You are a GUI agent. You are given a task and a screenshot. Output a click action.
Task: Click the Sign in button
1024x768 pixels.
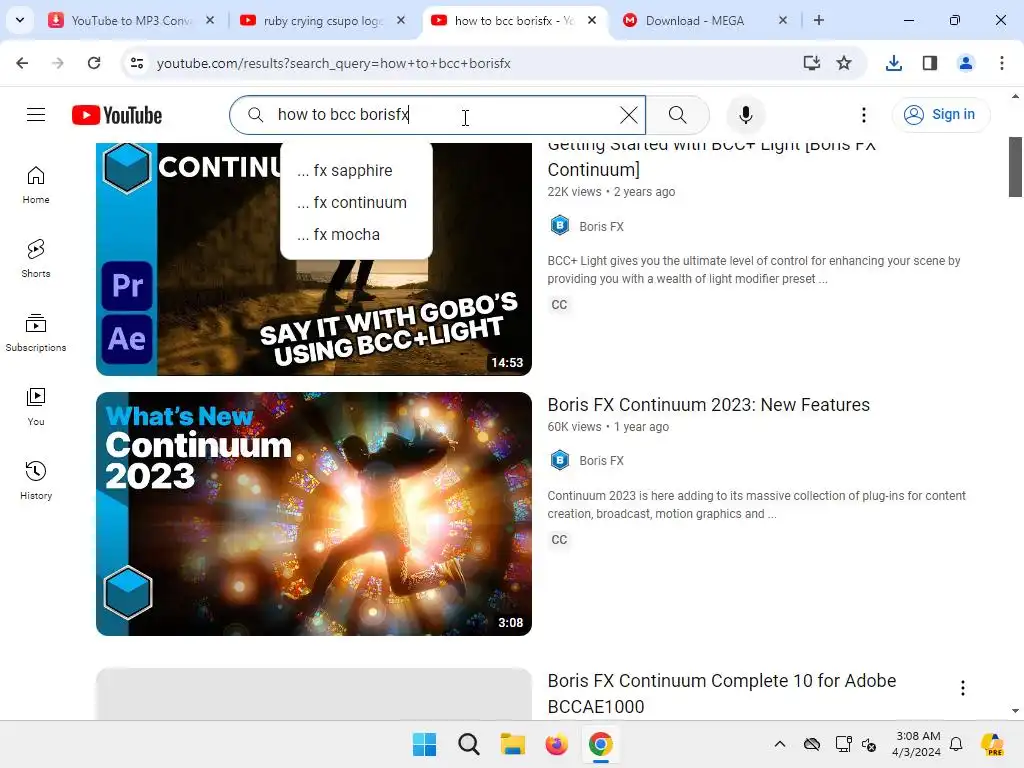point(940,115)
